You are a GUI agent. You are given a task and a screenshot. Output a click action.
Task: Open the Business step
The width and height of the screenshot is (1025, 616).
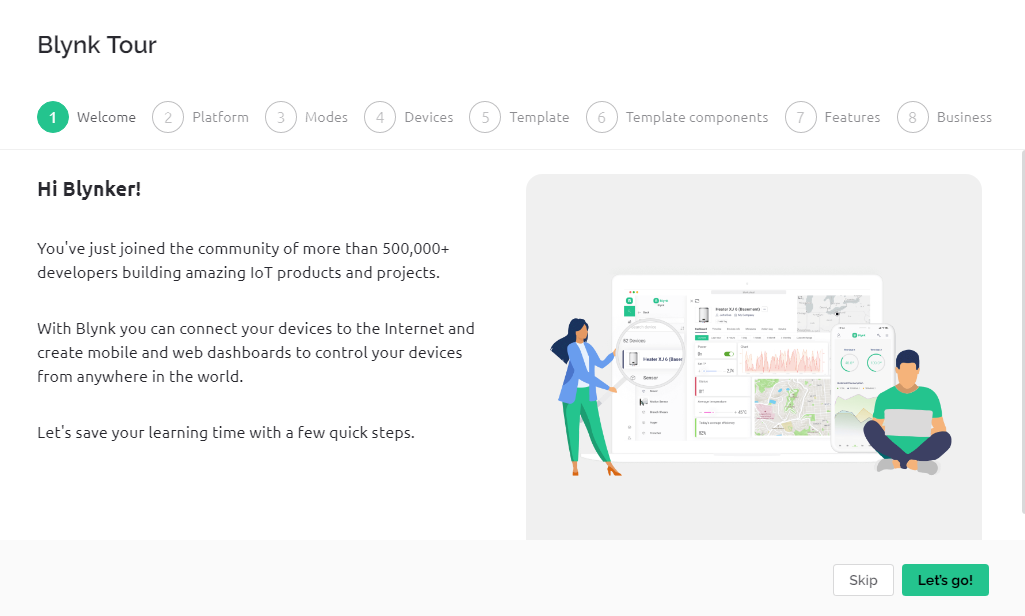[x=964, y=117]
